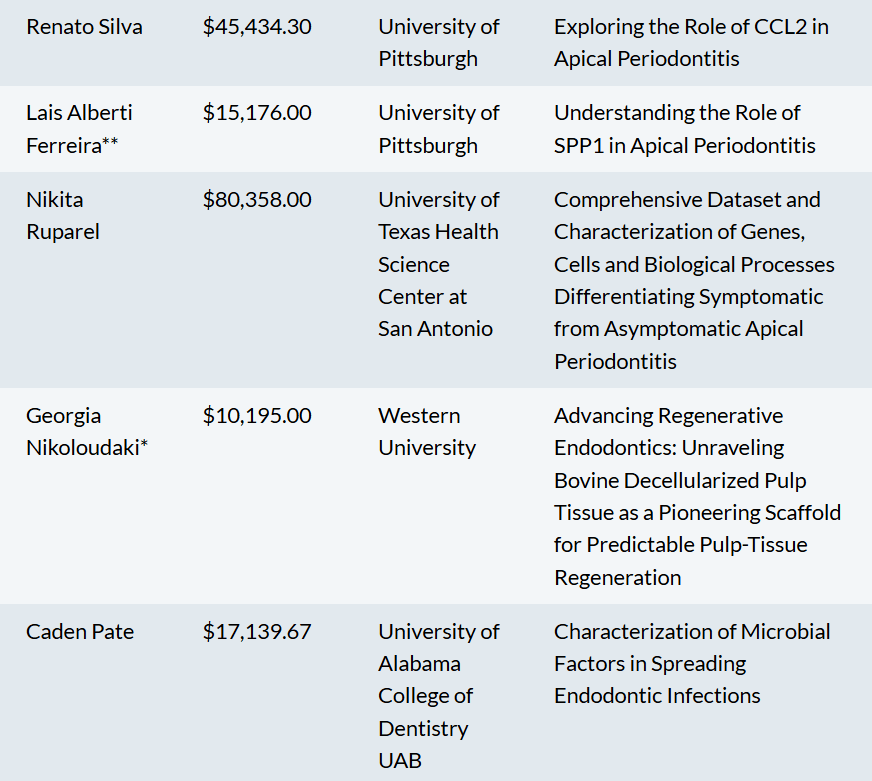Select the $15,176.00 award amount
872x781 pixels.
pos(257,113)
